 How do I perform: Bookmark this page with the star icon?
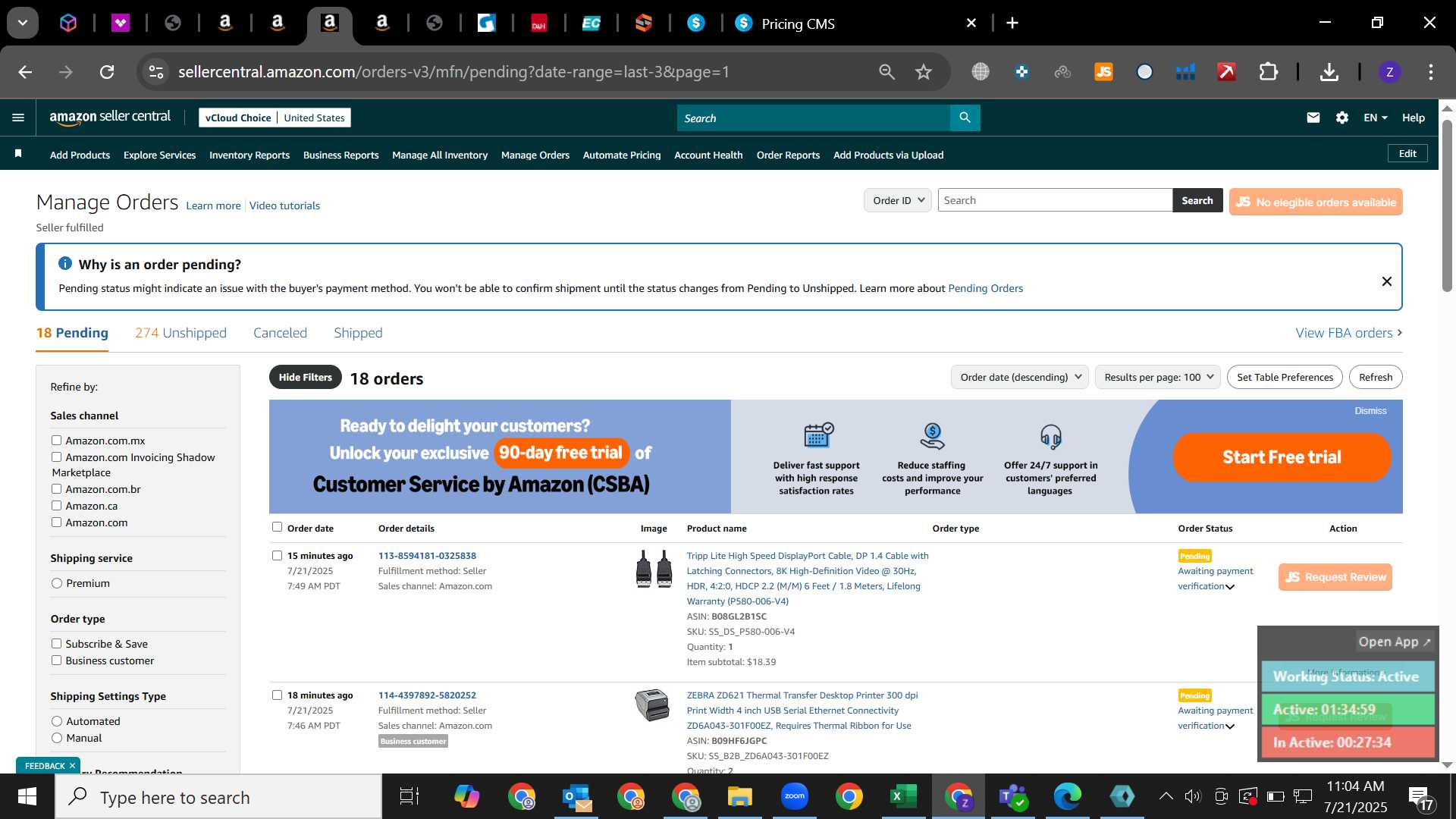923,72
